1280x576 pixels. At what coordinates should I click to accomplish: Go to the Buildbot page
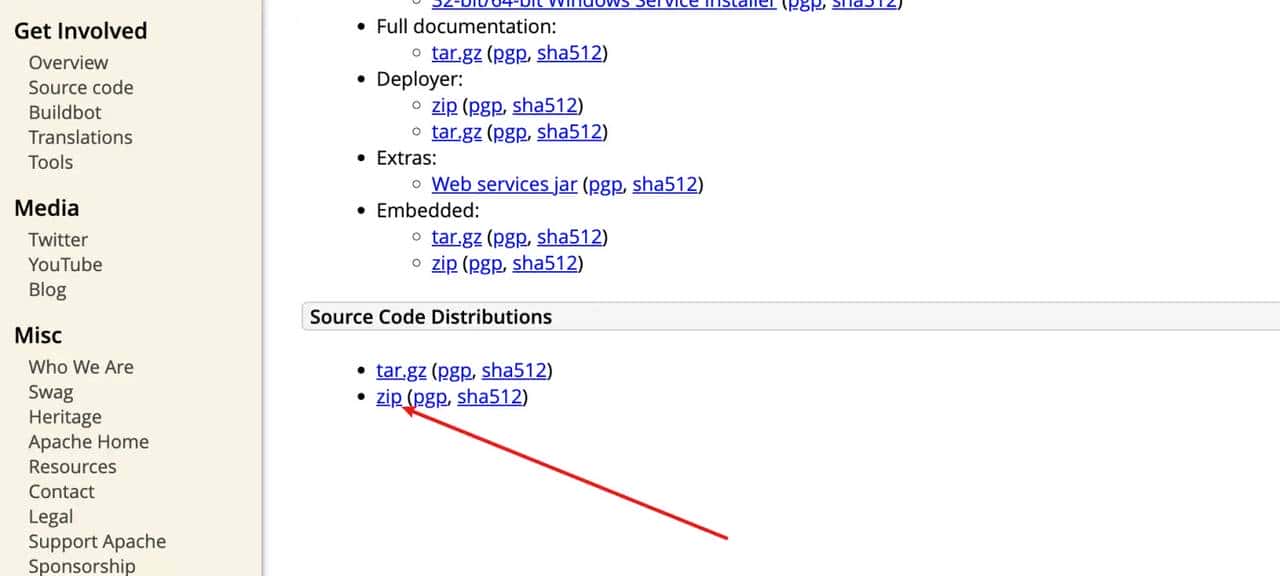click(x=65, y=112)
